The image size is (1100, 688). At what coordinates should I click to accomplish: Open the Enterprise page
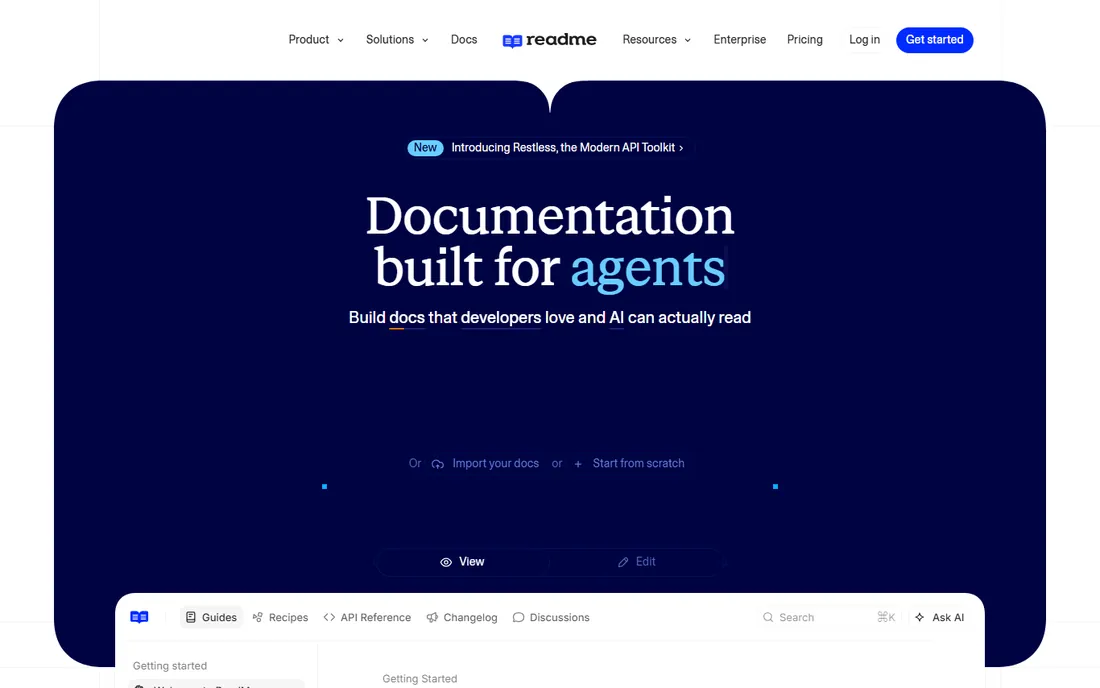click(739, 40)
